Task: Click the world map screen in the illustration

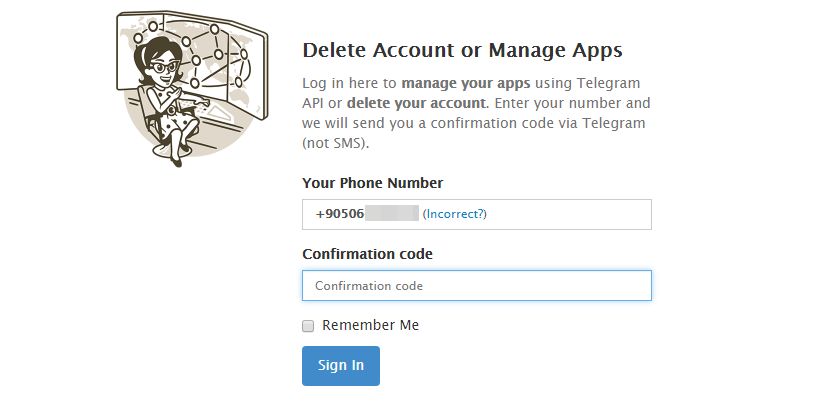Action: (x=240, y=70)
